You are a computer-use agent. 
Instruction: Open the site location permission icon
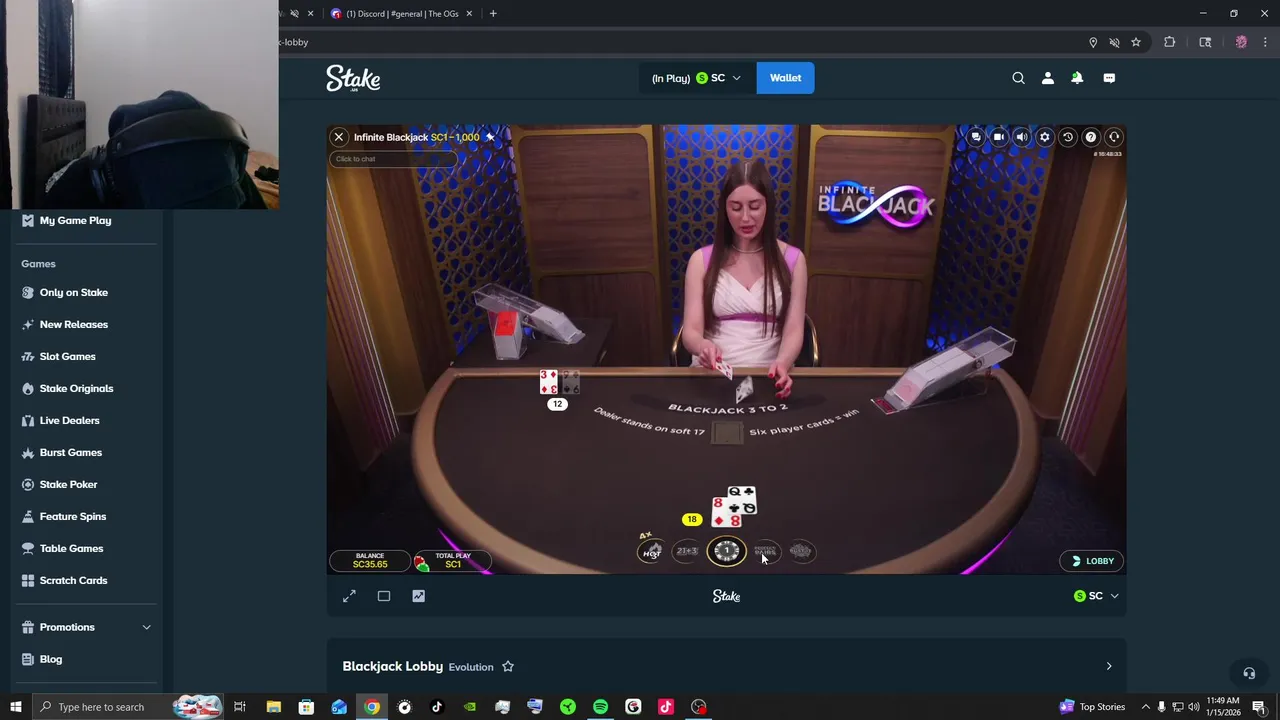pyautogui.click(x=1093, y=42)
